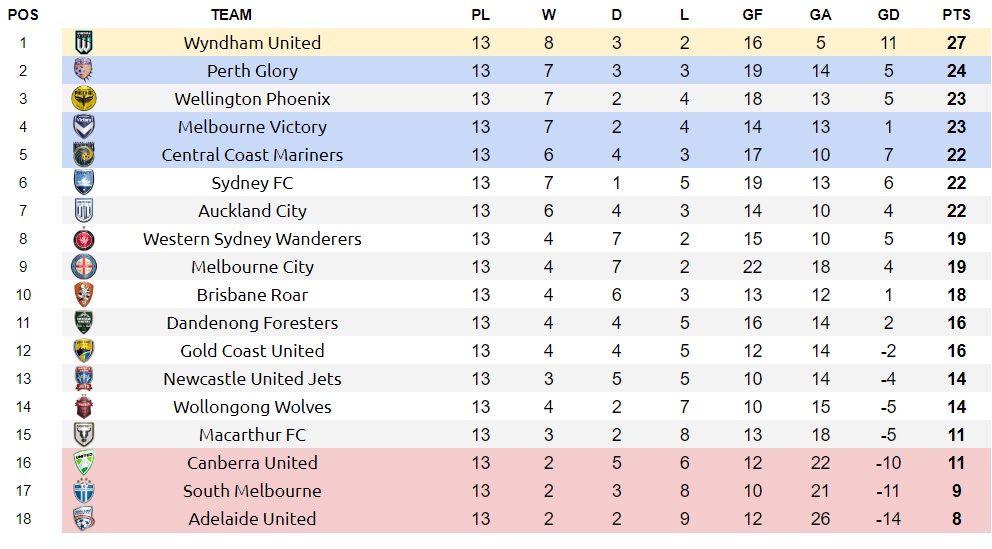Sort by GD column header

coord(888,15)
